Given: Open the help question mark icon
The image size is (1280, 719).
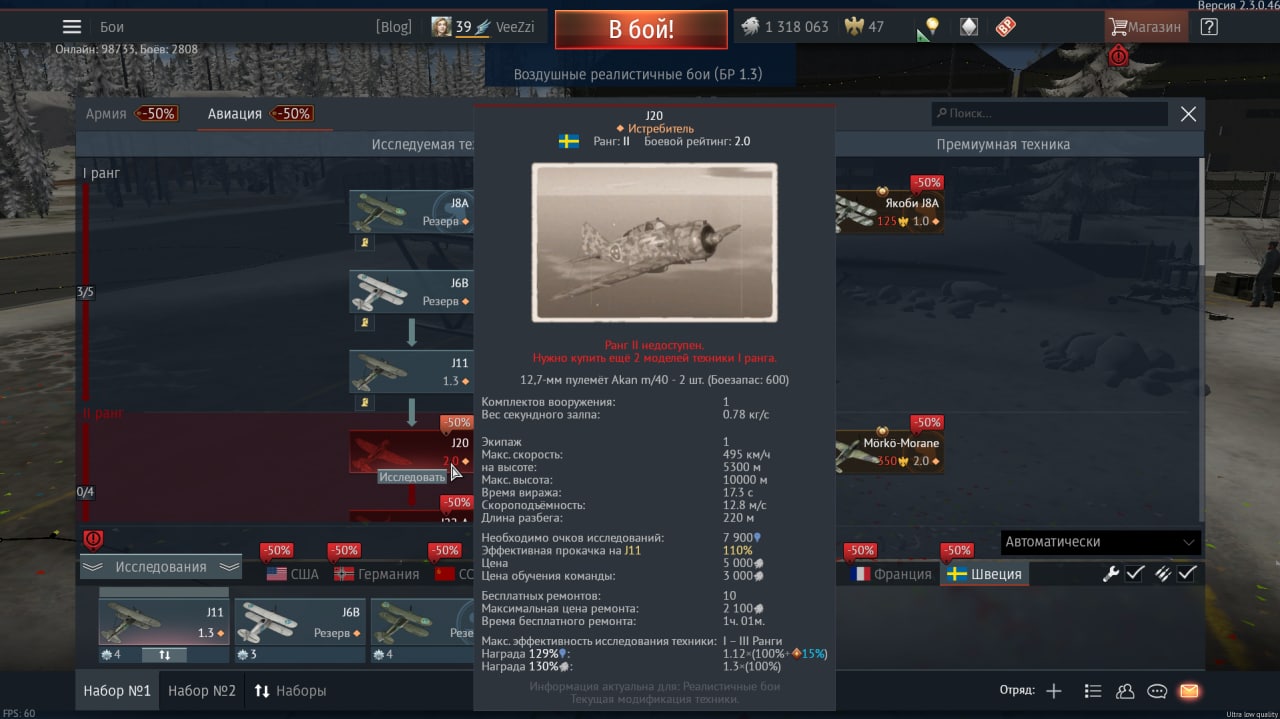Looking at the screenshot, I should coord(1209,27).
